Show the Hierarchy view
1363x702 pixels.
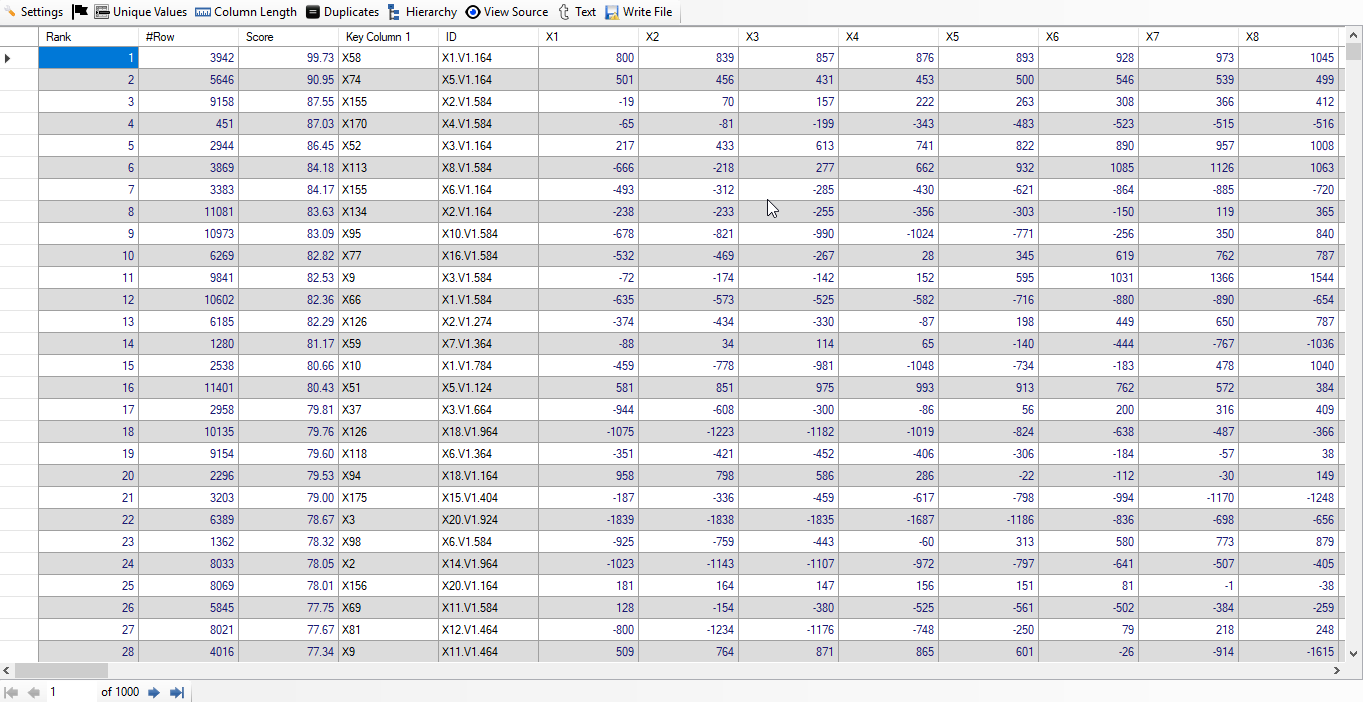point(422,12)
